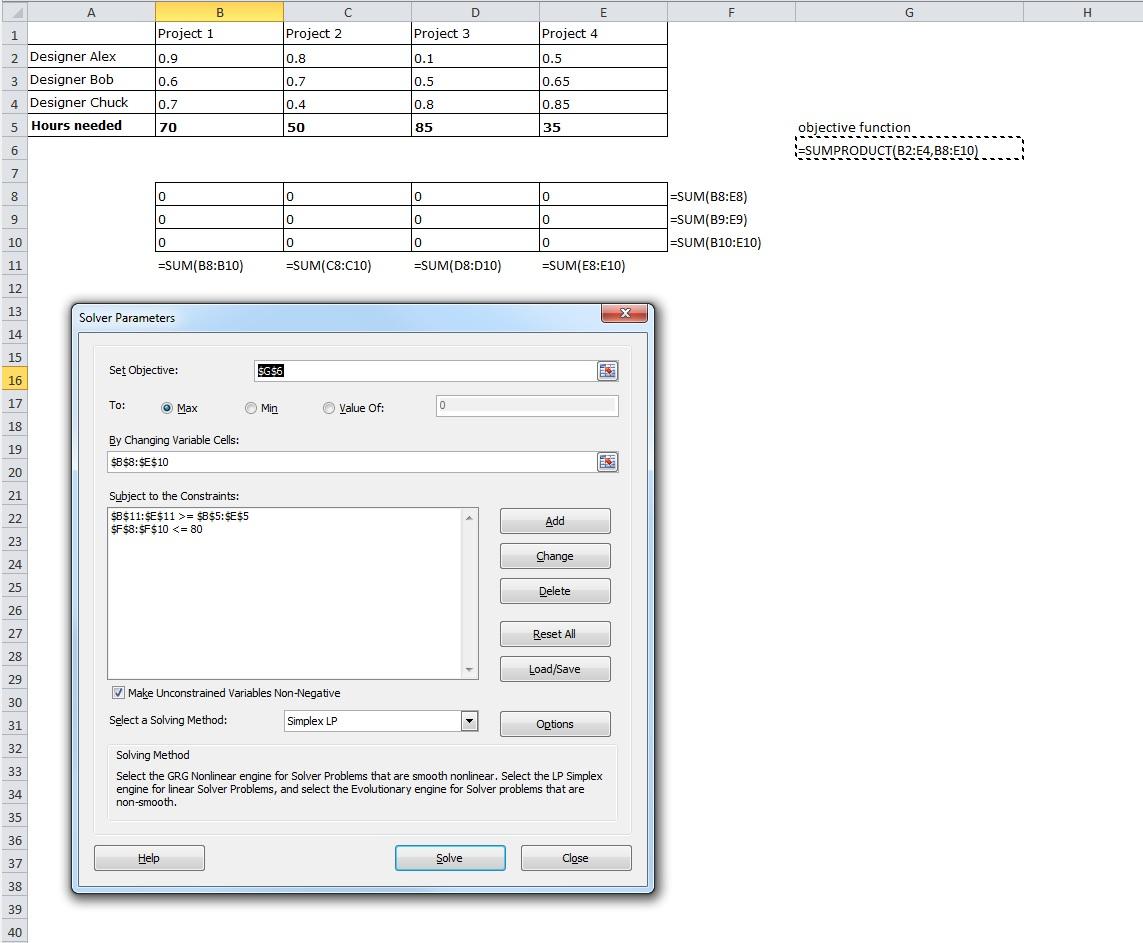The height and width of the screenshot is (943, 1143).
Task: Select column C header
Action: [x=348, y=12]
